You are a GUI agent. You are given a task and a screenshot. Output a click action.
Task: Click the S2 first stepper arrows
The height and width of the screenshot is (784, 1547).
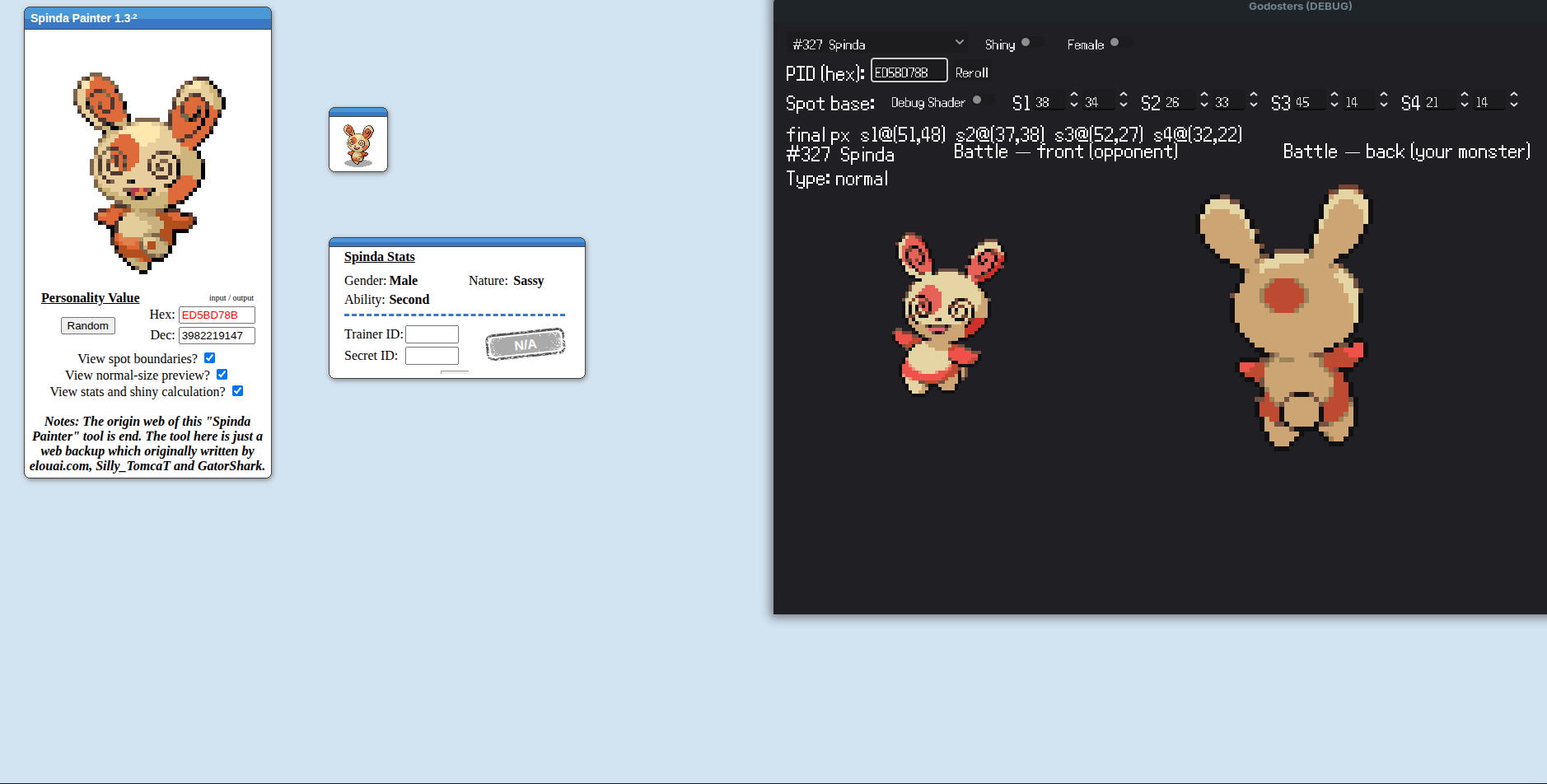(x=1203, y=100)
